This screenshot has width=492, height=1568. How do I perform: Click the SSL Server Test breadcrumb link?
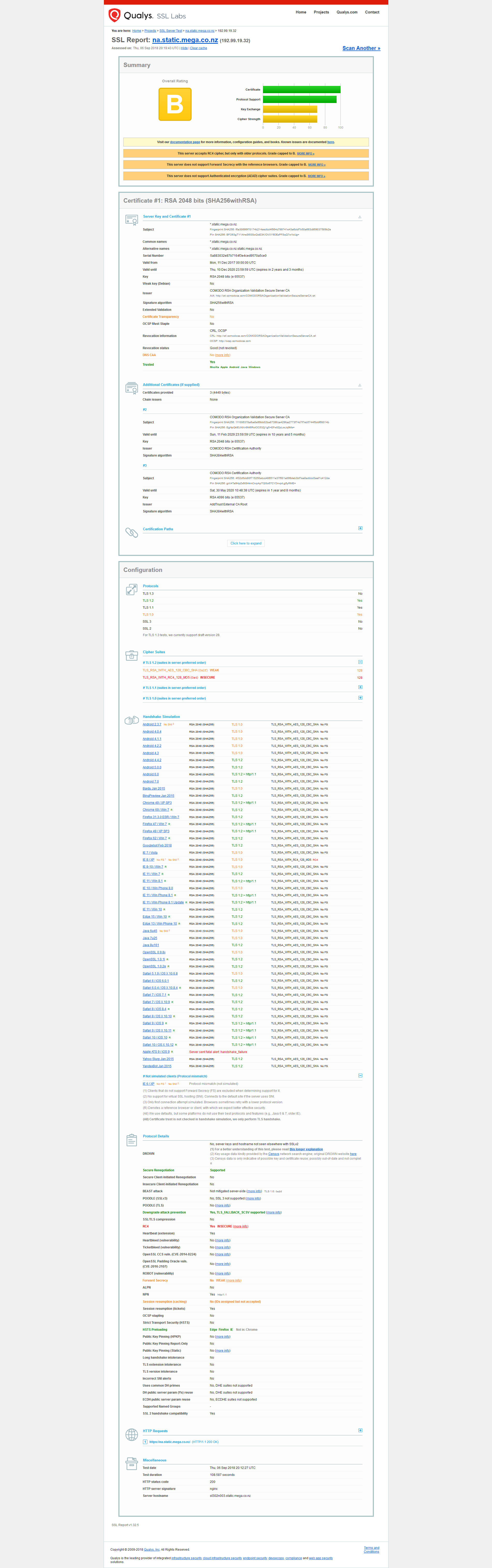point(171,31)
